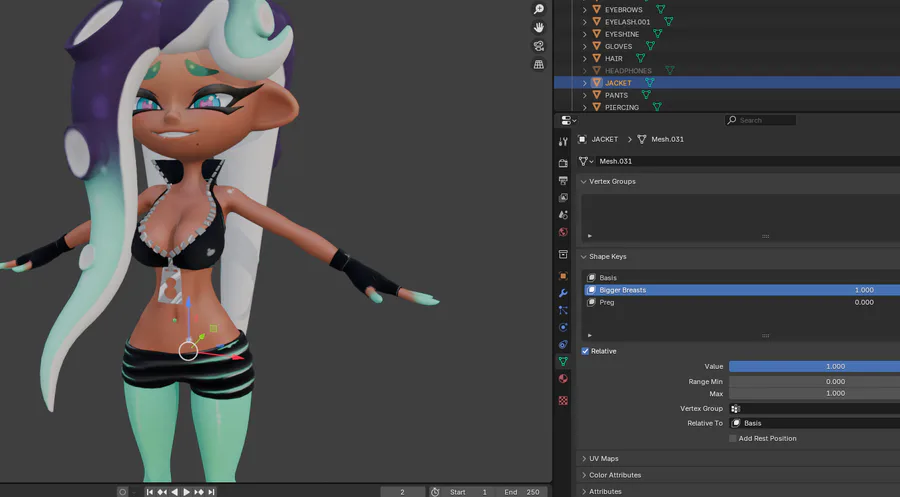Open the Object Constraints properties tab

click(x=563, y=344)
